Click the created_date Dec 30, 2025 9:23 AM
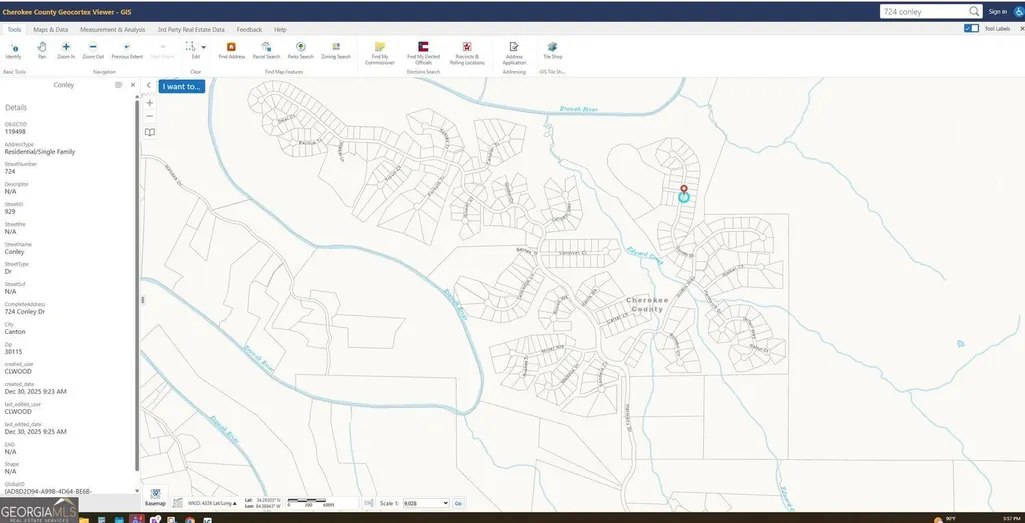This screenshot has width=1025, height=523. pyautogui.click(x=35, y=392)
